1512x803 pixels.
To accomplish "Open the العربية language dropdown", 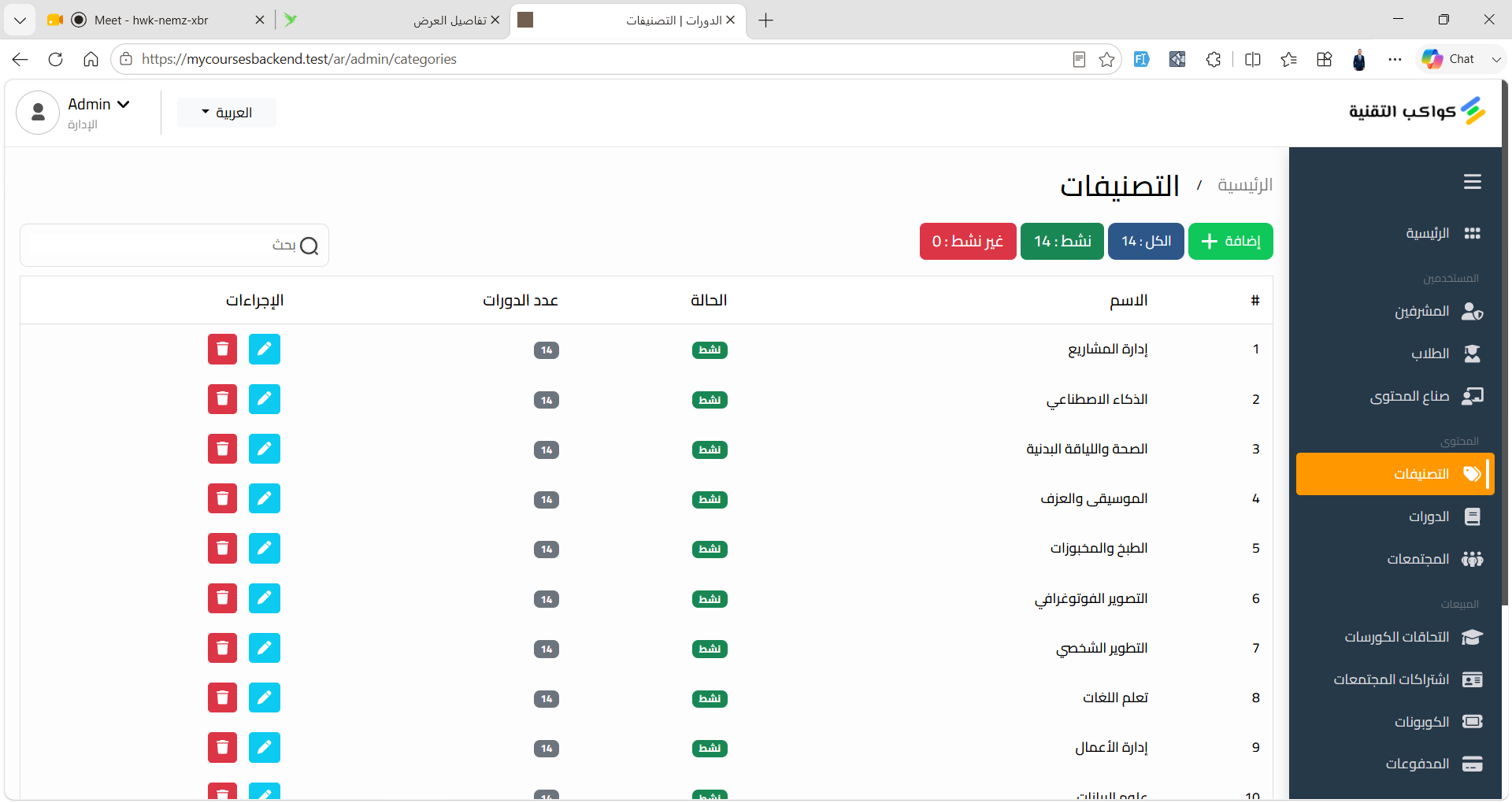I will pos(227,113).
